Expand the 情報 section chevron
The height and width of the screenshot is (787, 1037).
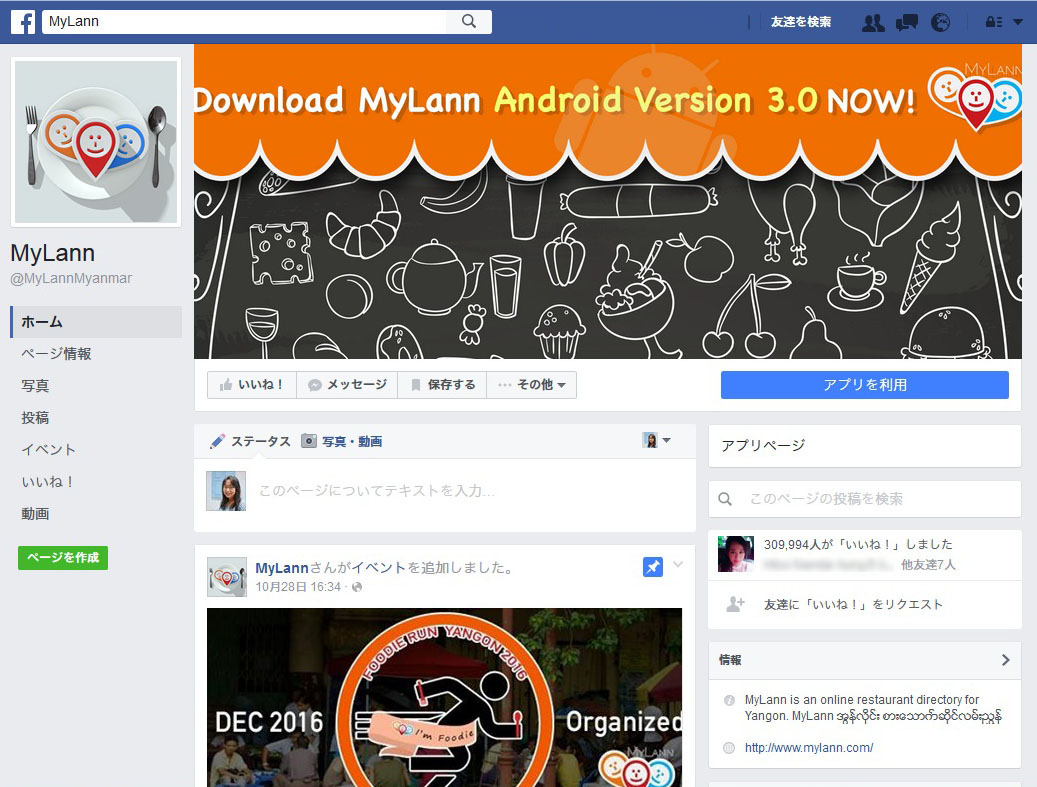[x=1005, y=660]
